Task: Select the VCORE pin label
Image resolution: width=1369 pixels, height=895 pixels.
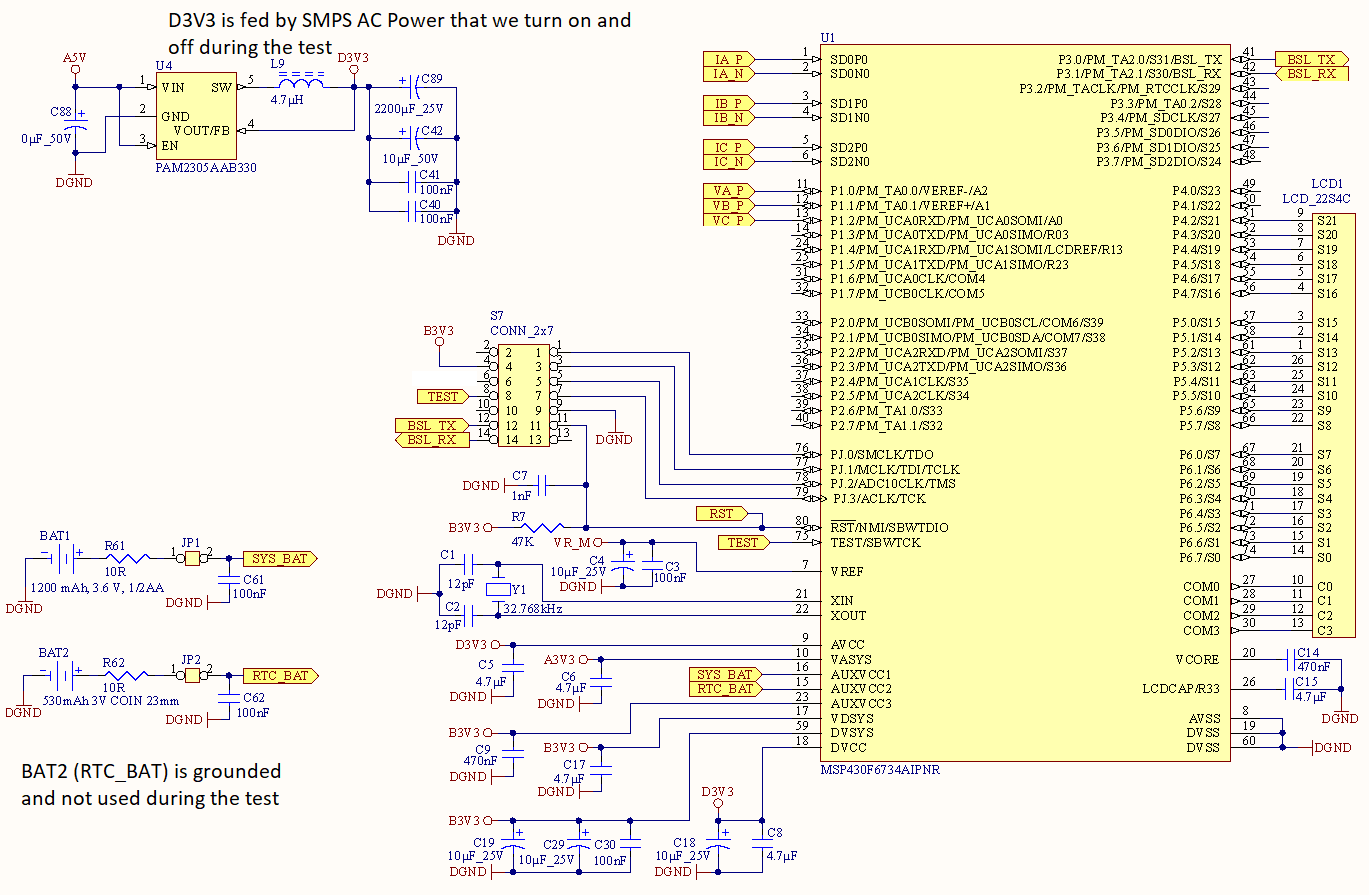Action: tap(1197, 660)
